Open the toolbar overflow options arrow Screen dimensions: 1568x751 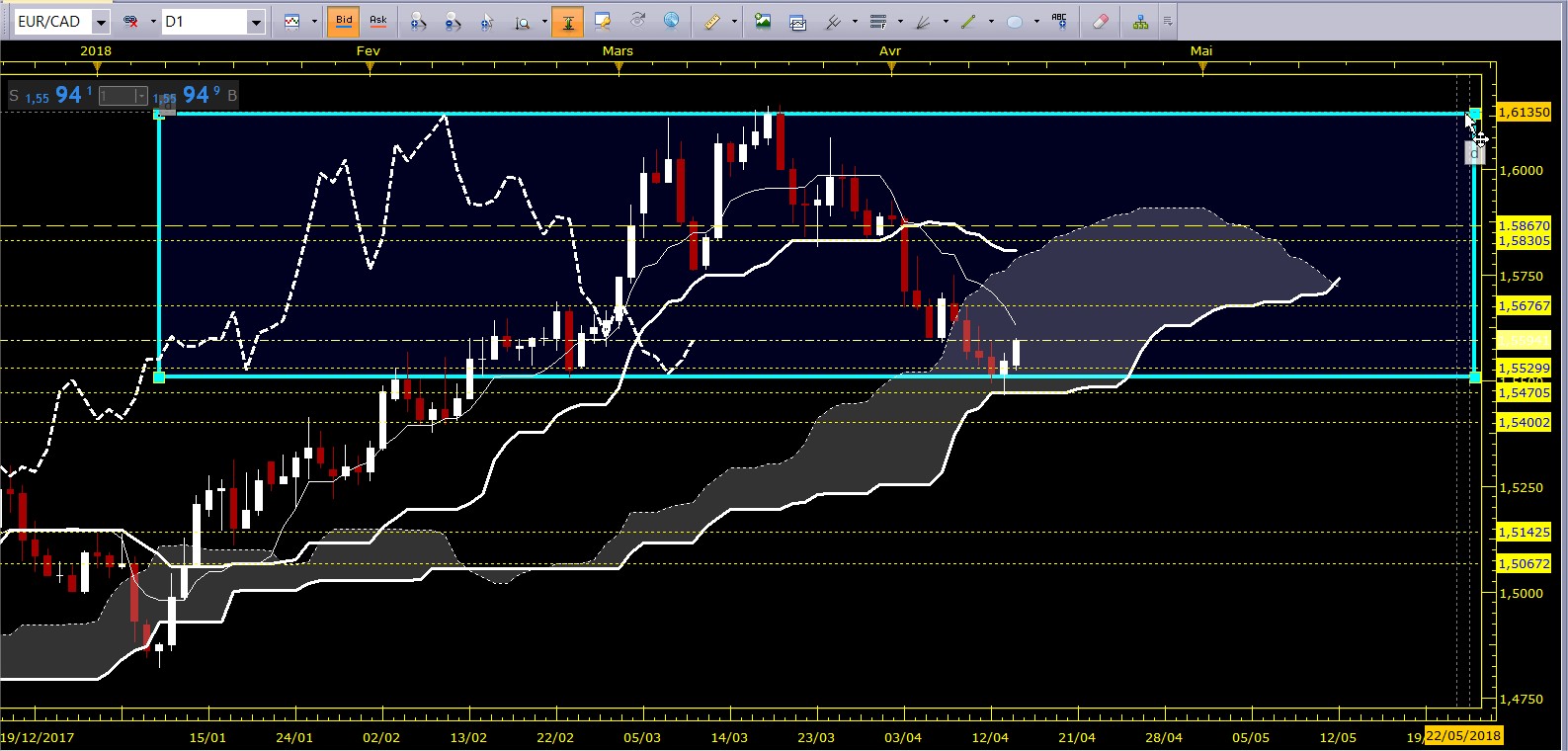[1167, 21]
